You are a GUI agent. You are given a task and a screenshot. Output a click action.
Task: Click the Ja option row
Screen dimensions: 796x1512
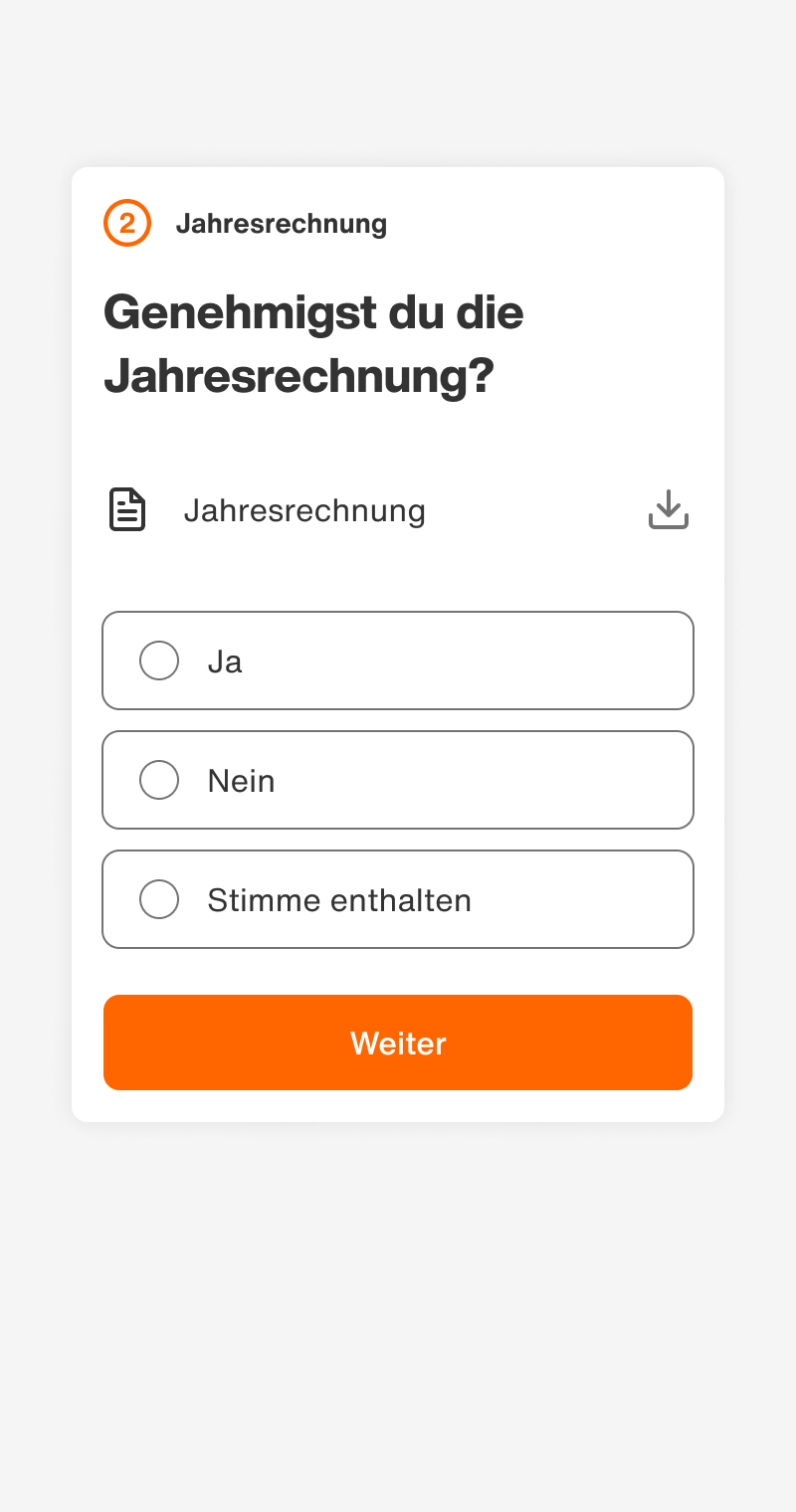click(398, 661)
